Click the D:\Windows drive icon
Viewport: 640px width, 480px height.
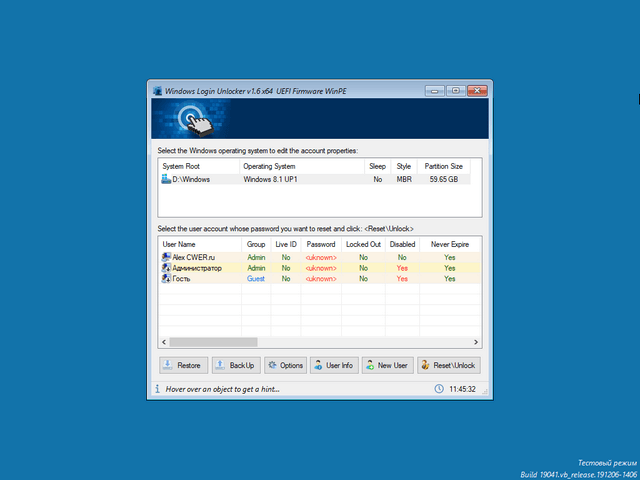point(166,179)
